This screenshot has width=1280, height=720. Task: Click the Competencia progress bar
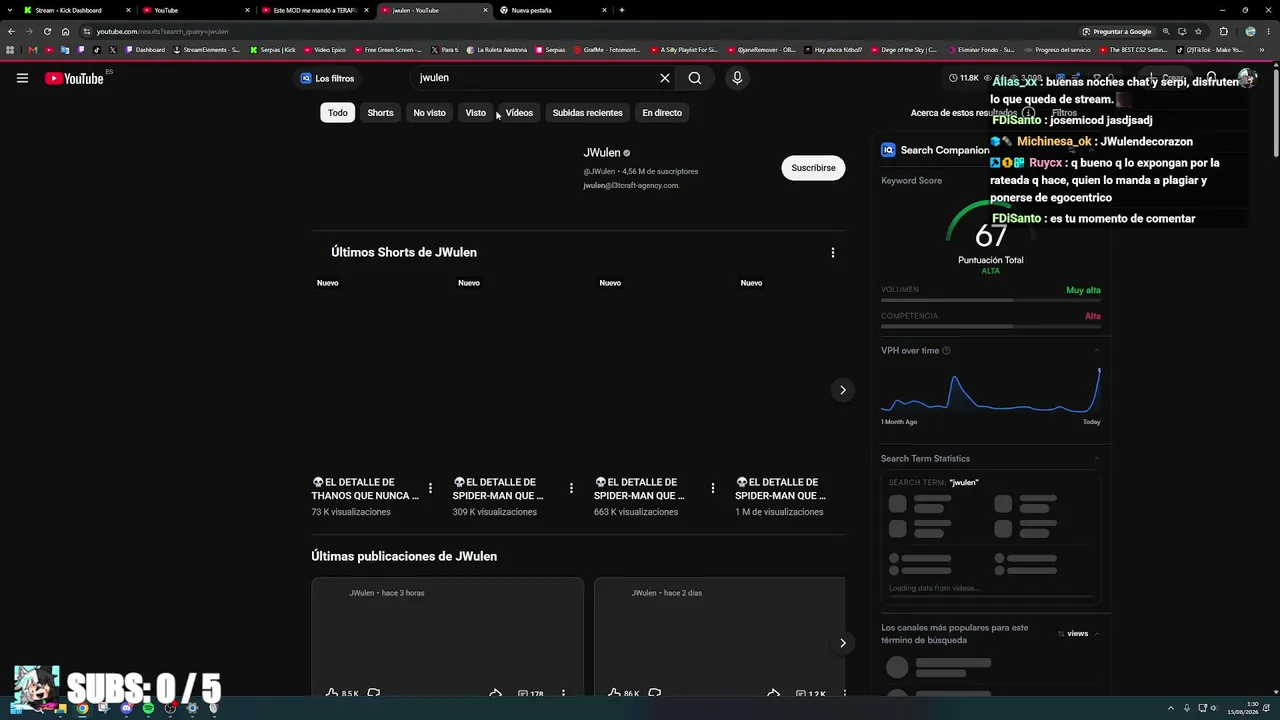pos(991,326)
